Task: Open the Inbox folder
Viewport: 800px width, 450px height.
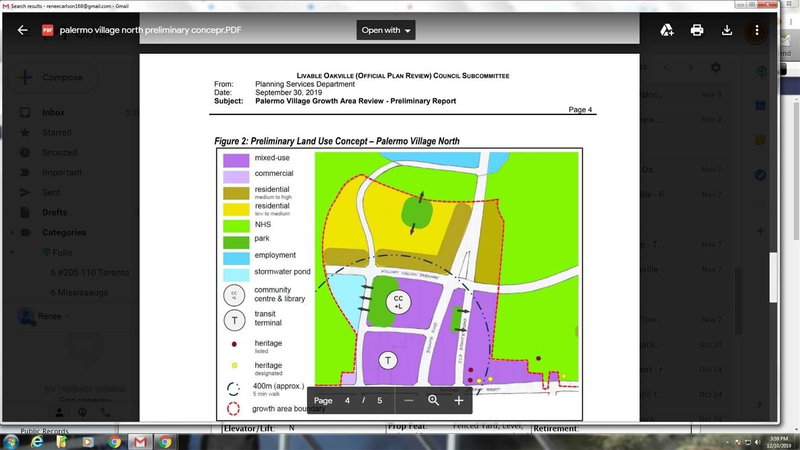Action: coord(53,113)
